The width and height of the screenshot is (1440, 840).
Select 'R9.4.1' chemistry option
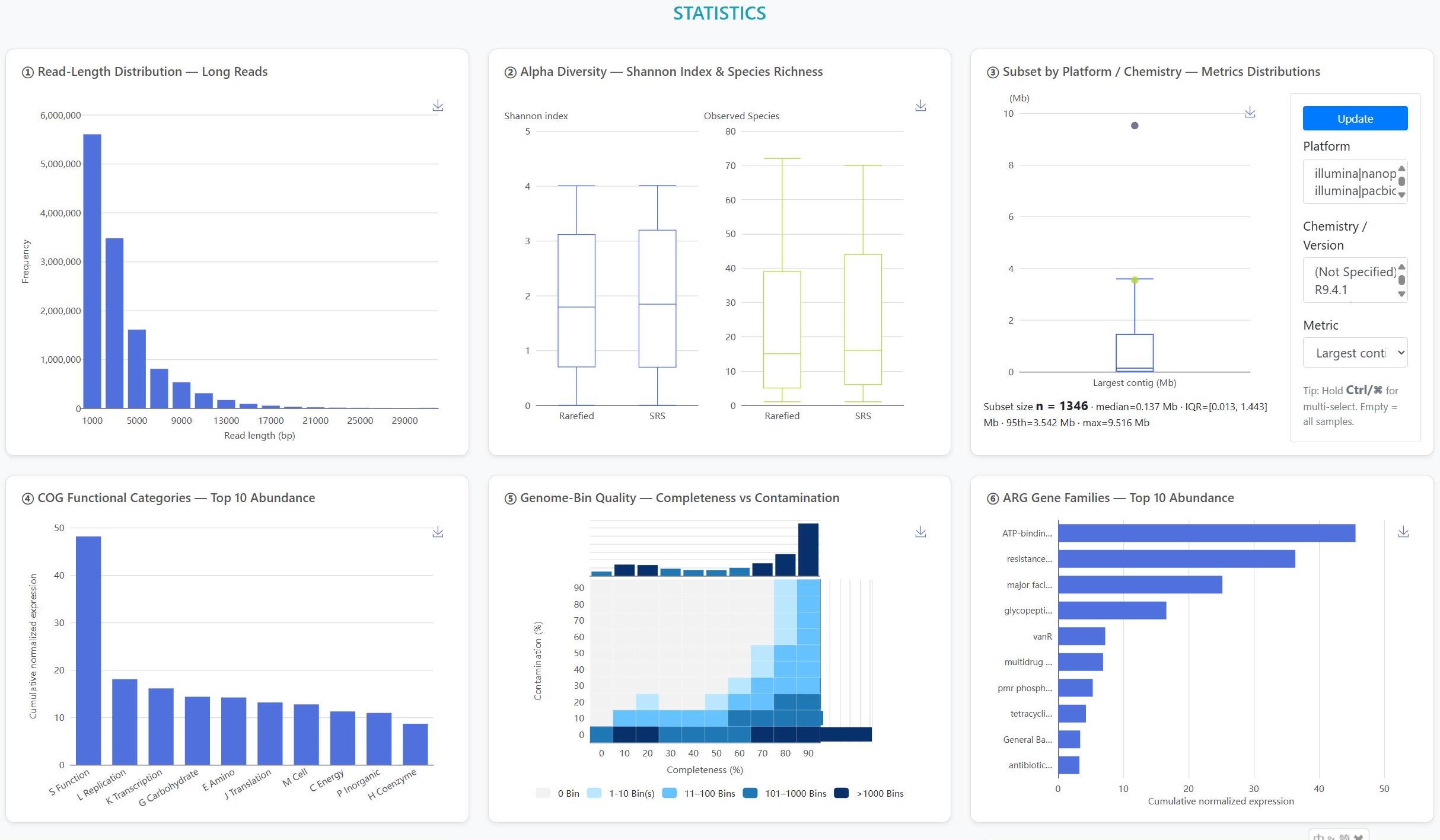(x=1331, y=290)
